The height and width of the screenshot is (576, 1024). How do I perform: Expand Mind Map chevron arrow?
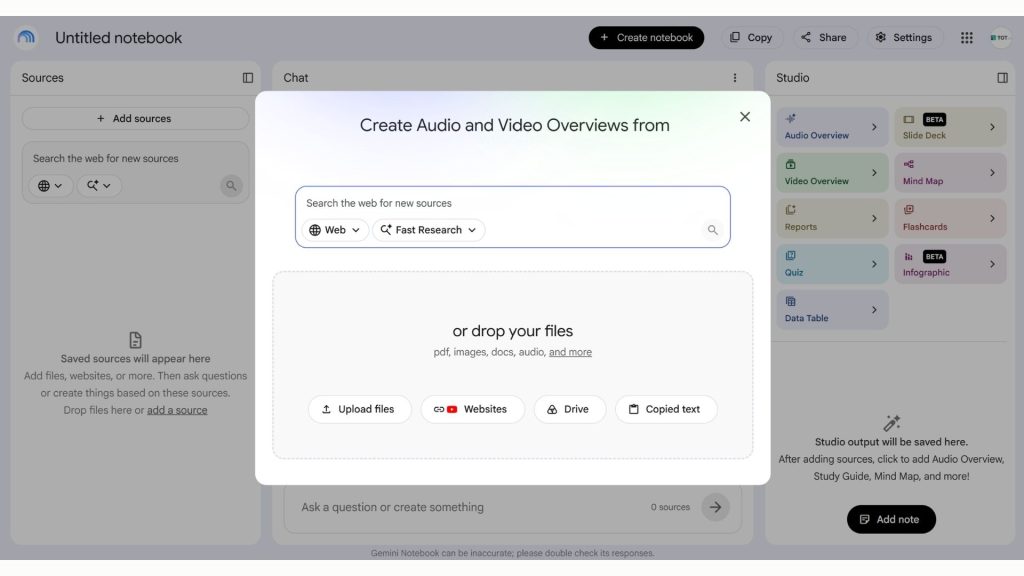click(992, 172)
